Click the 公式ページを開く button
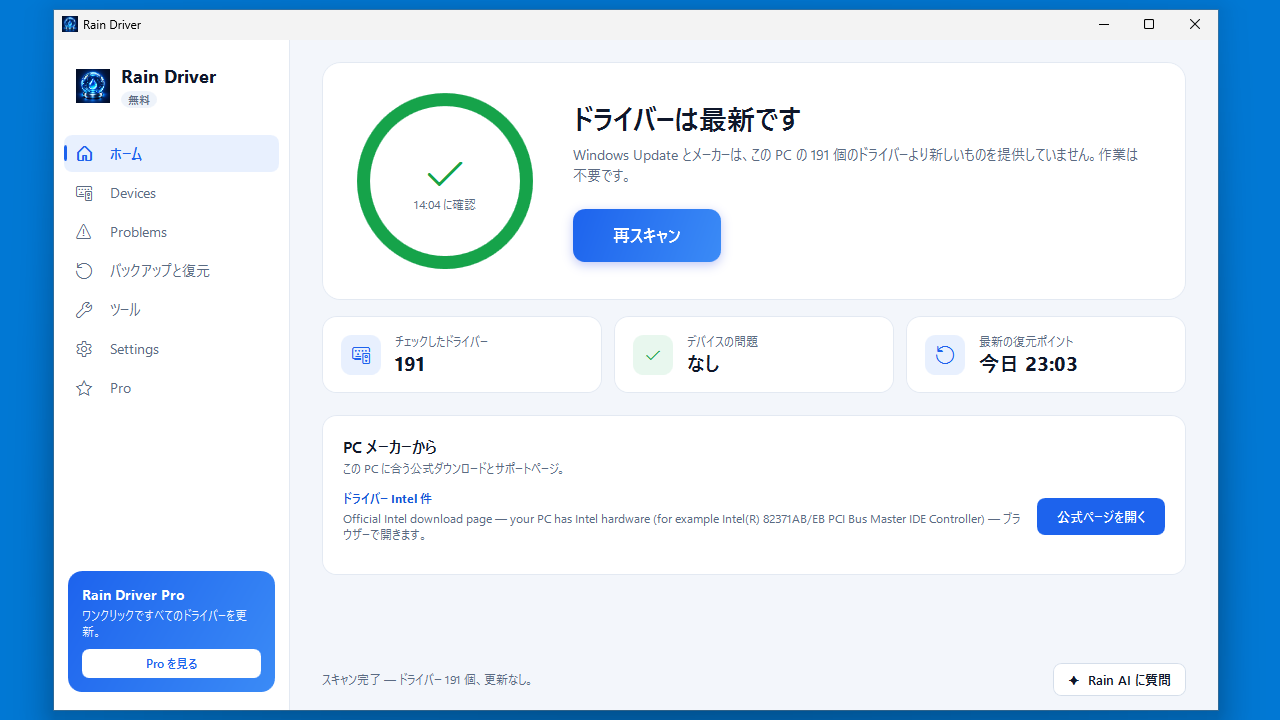1280x720 pixels. (x=1101, y=517)
